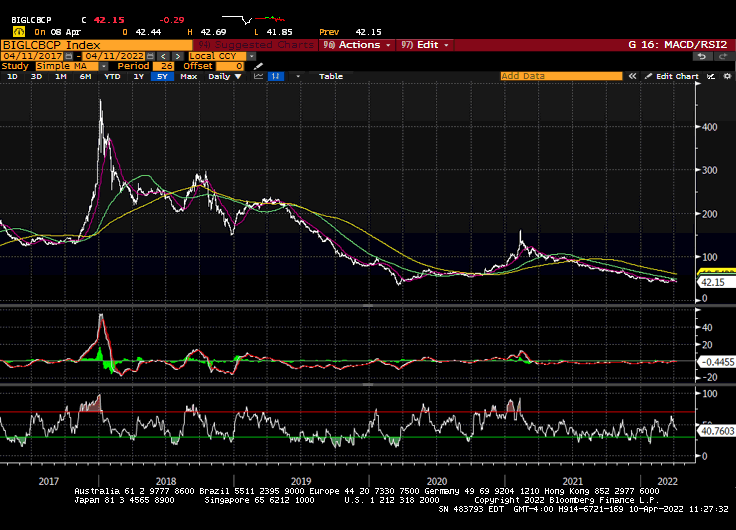Click the 40.7603 RSI value label
The image size is (736, 530).
[x=716, y=431]
